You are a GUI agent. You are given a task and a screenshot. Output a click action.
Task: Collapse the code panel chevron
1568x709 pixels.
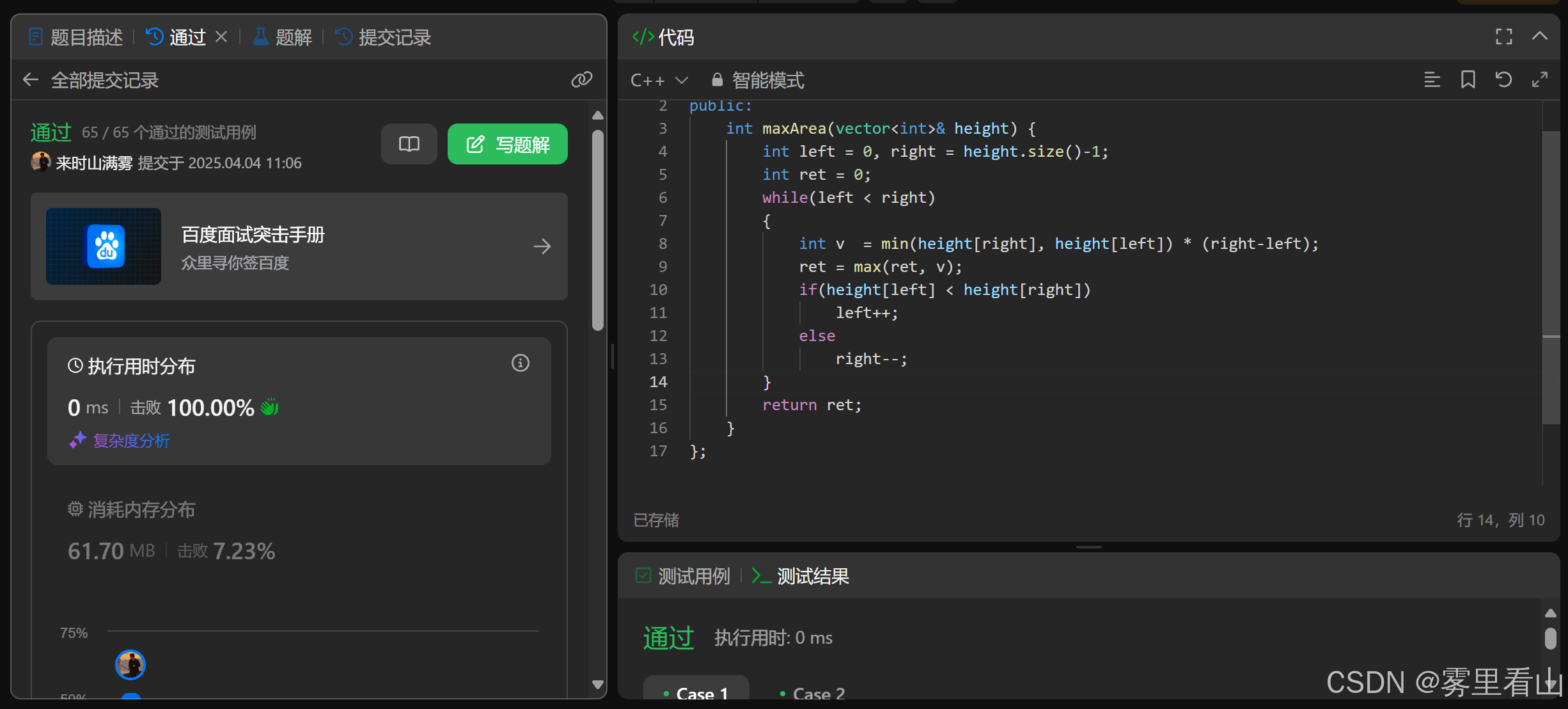1540,36
